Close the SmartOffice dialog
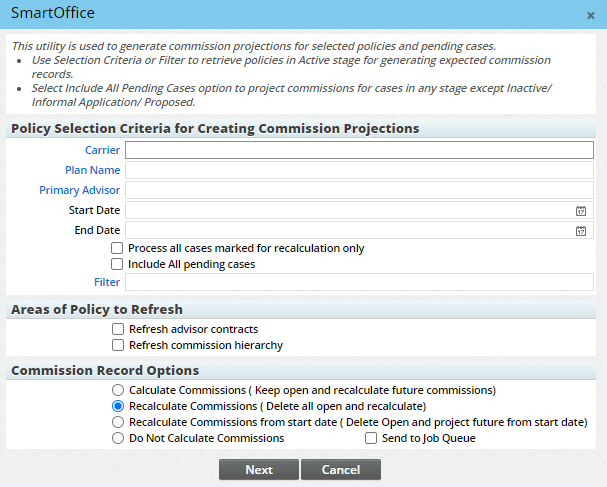Viewport: 607px width, 487px height. pyautogui.click(x=590, y=15)
